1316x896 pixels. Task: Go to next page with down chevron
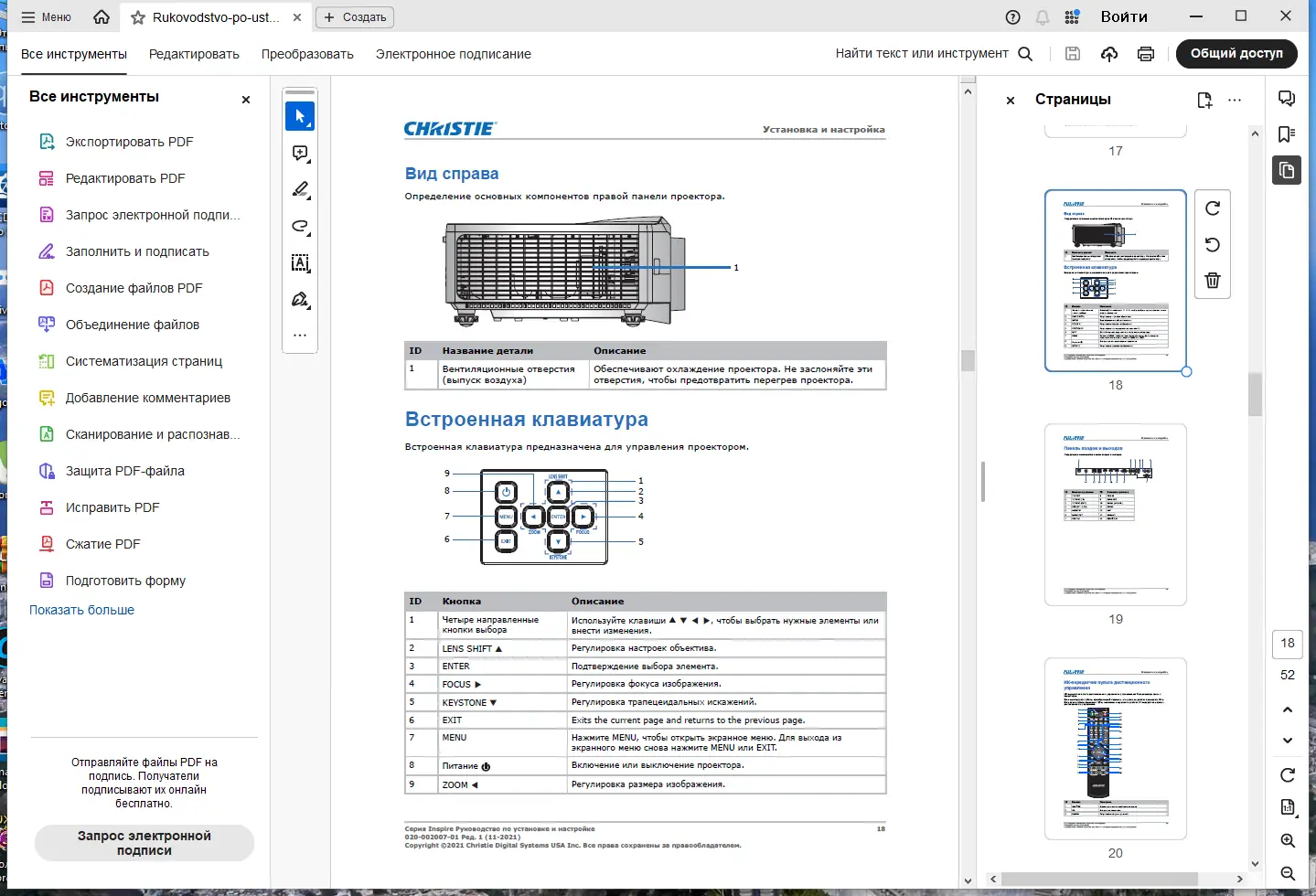(x=1288, y=741)
